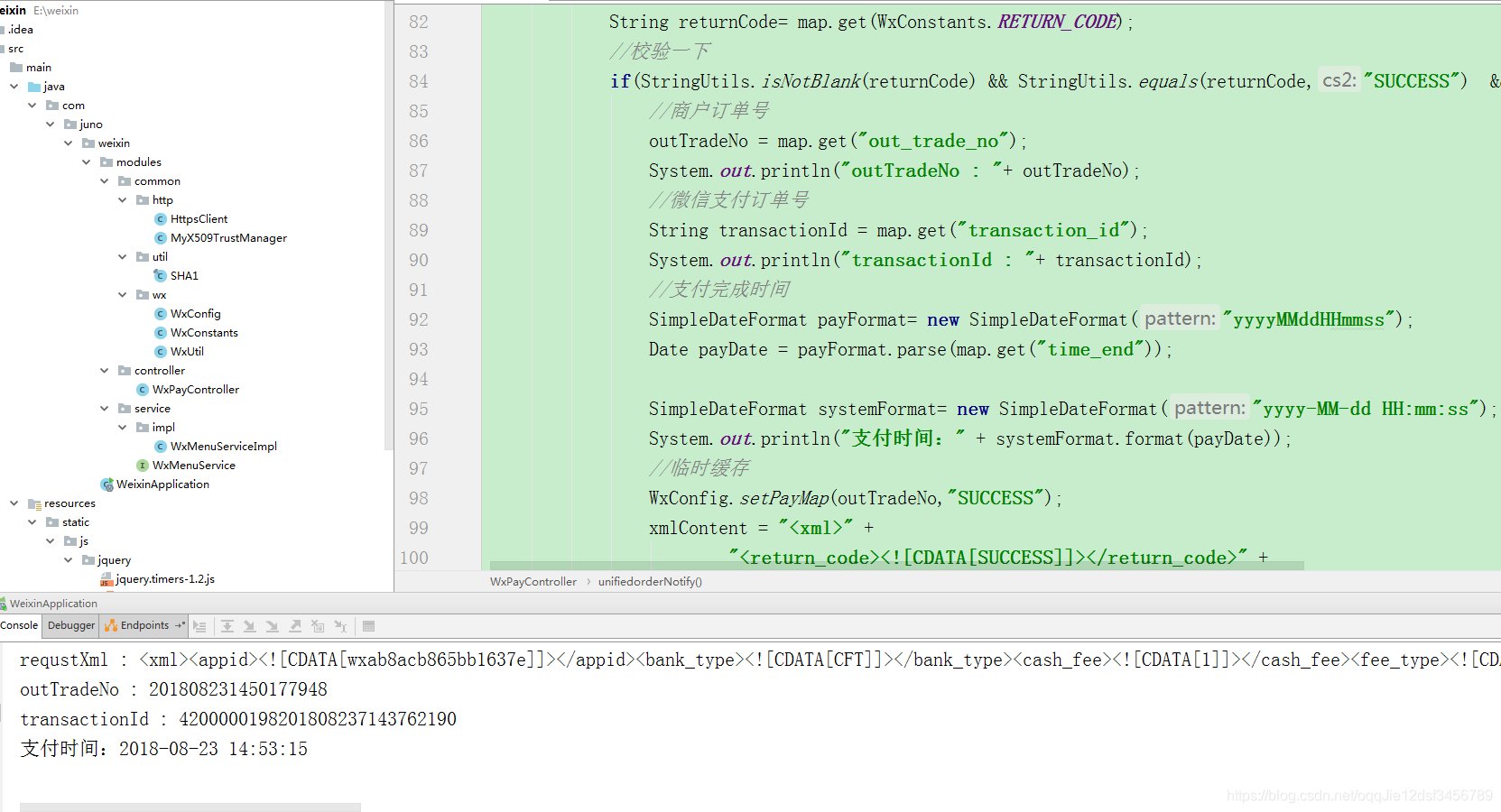The height and width of the screenshot is (812, 1501).
Task: Collapse the service package node
Action: (x=104, y=409)
